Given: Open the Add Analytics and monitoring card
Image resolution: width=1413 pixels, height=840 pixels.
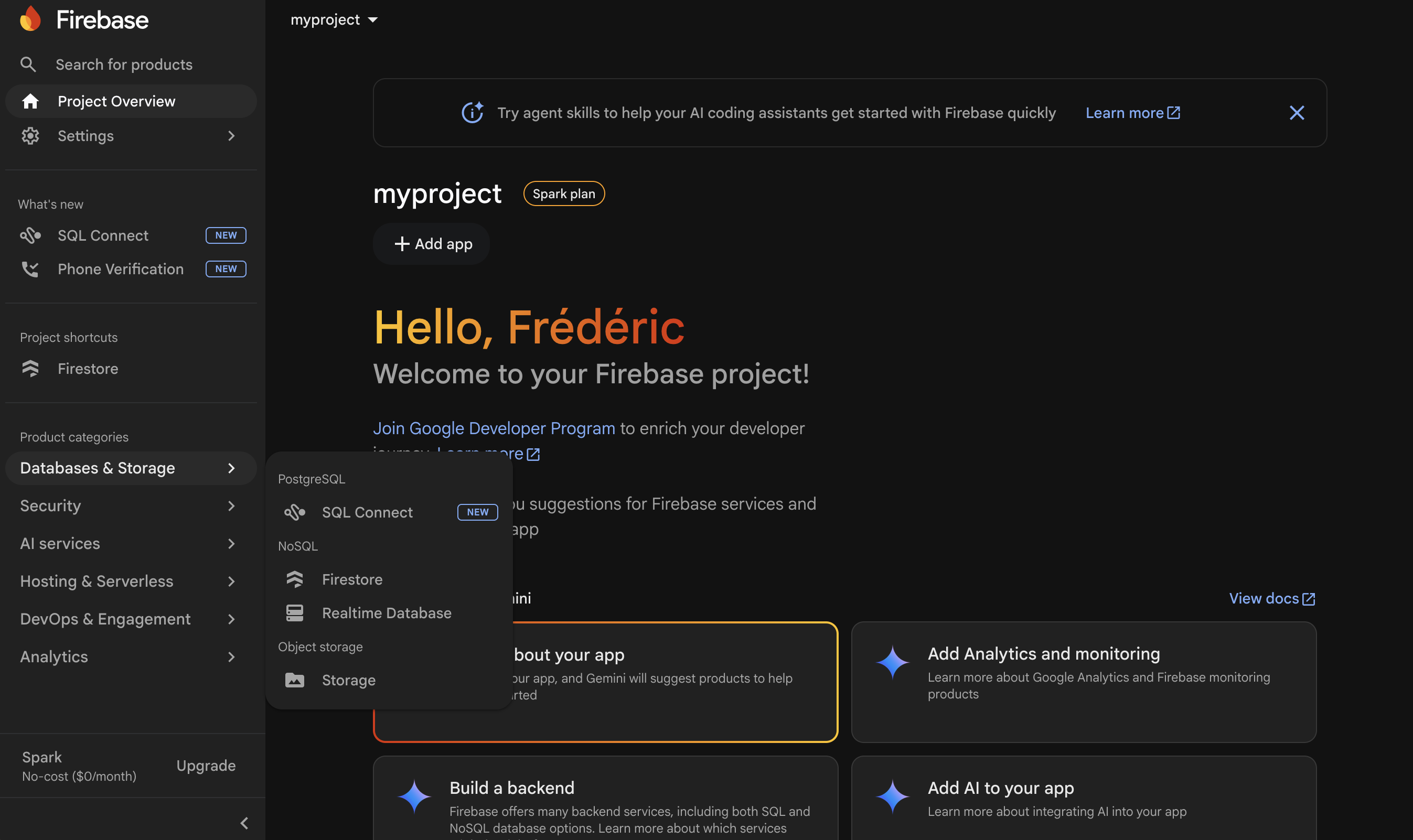Looking at the screenshot, I should [x=1084, y=682].
